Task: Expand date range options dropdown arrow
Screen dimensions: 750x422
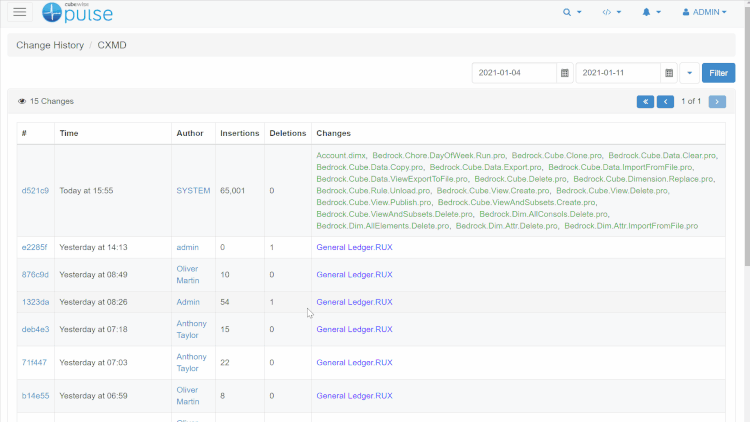Action: click(690, 73)
